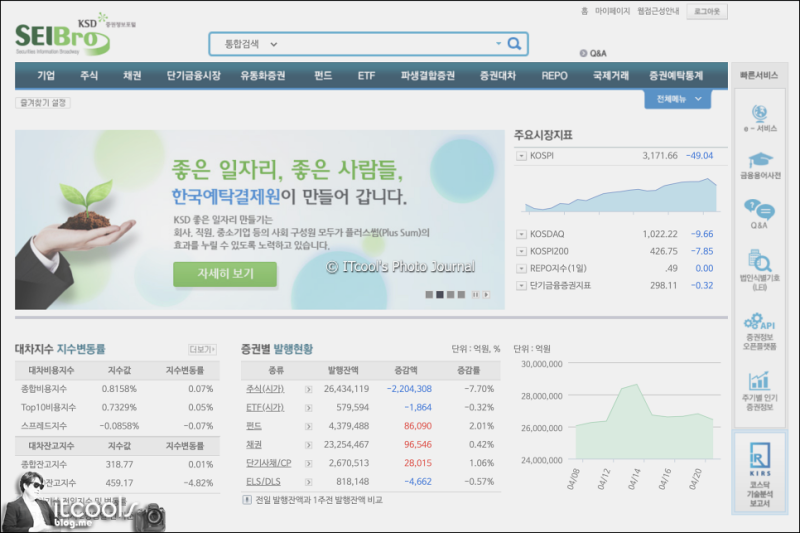Expand the REPO지수(1일) dropdown

tap(521, 269)
